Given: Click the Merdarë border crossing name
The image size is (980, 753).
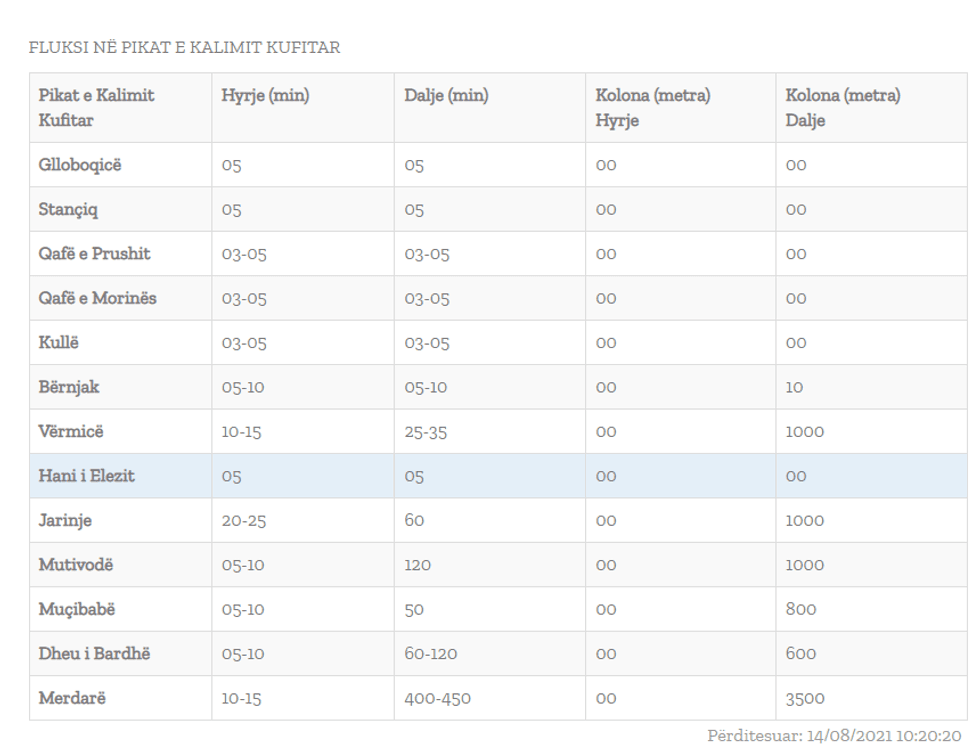Looking at the screenshot, I should point(72,698).
